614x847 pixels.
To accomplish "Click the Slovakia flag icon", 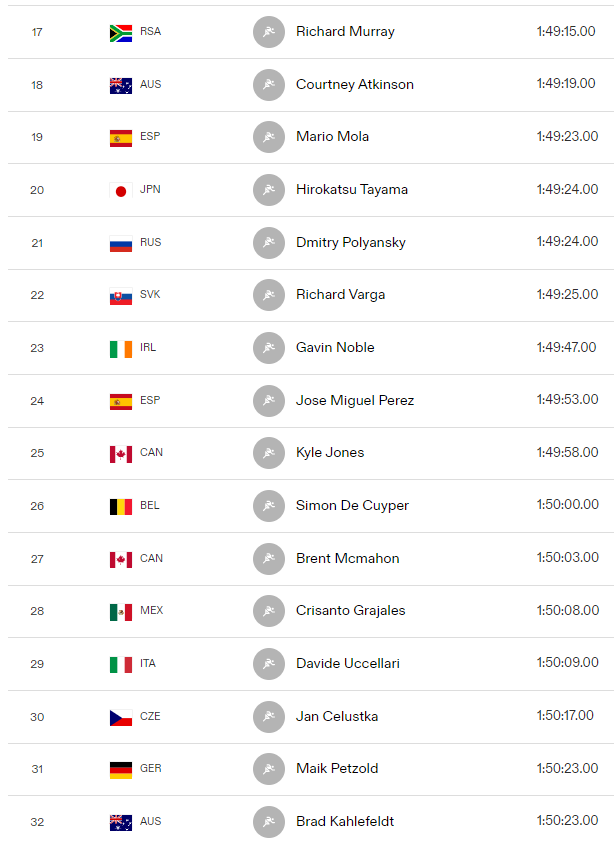I will pos(120,296).
